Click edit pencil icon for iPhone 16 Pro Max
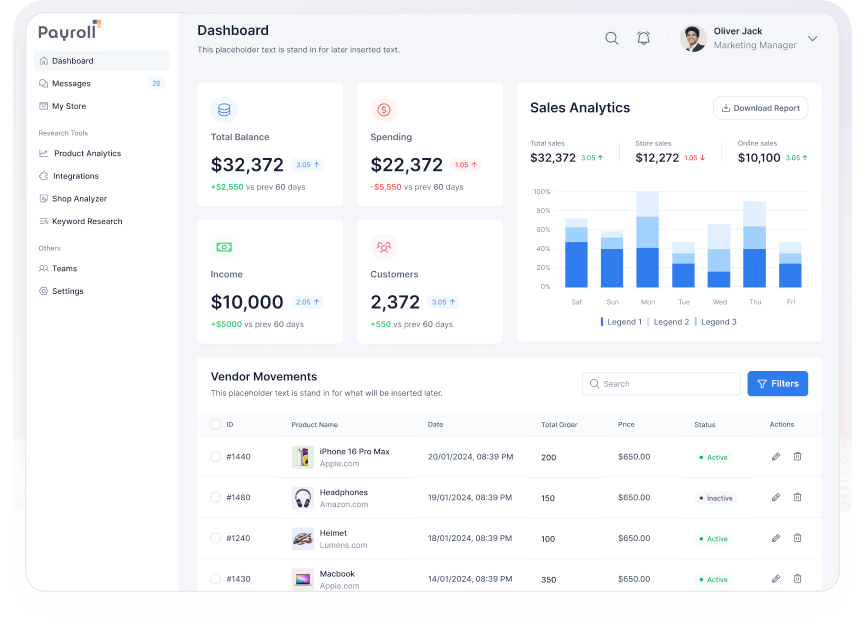The width and height of the screenshot is (865, 631). click(x=776, y=457)
